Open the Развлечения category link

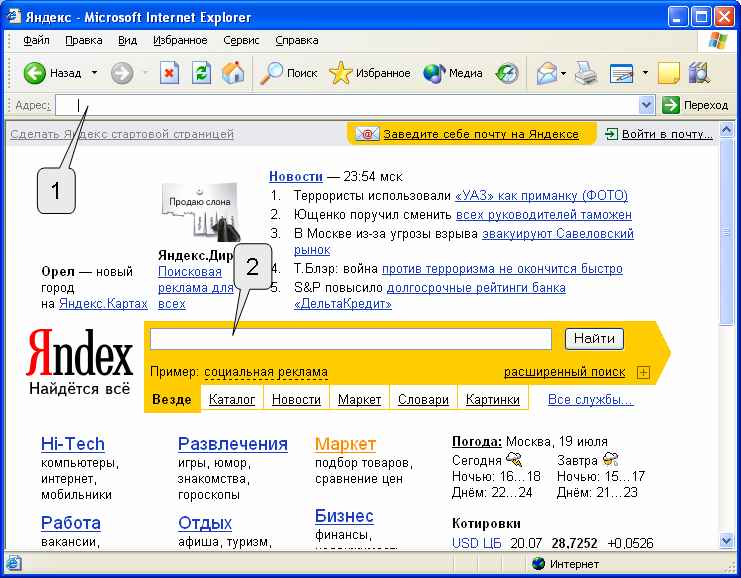coord(233,444)
